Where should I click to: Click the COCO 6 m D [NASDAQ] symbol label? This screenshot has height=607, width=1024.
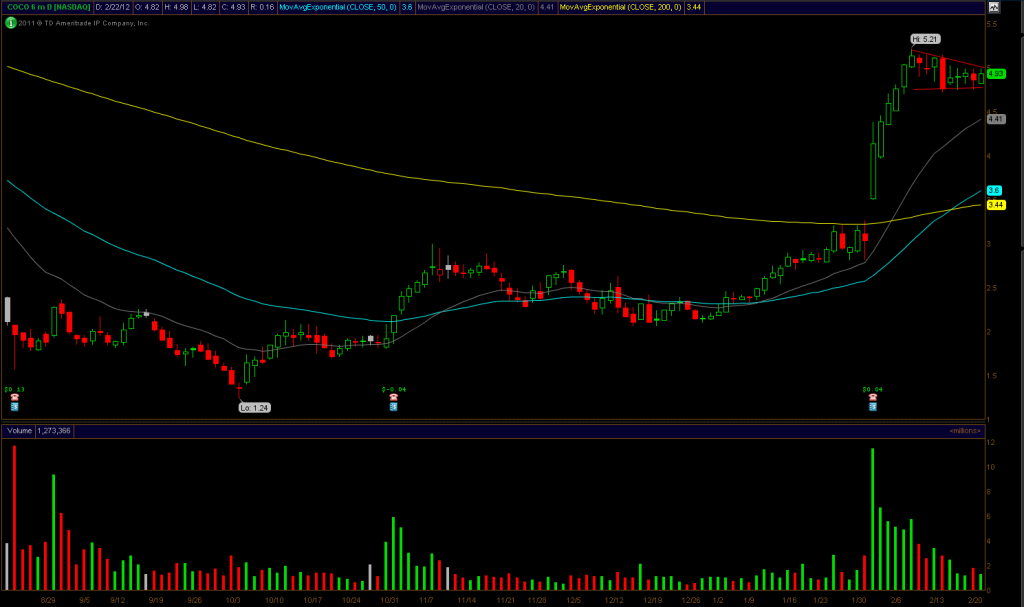(48, 7)
